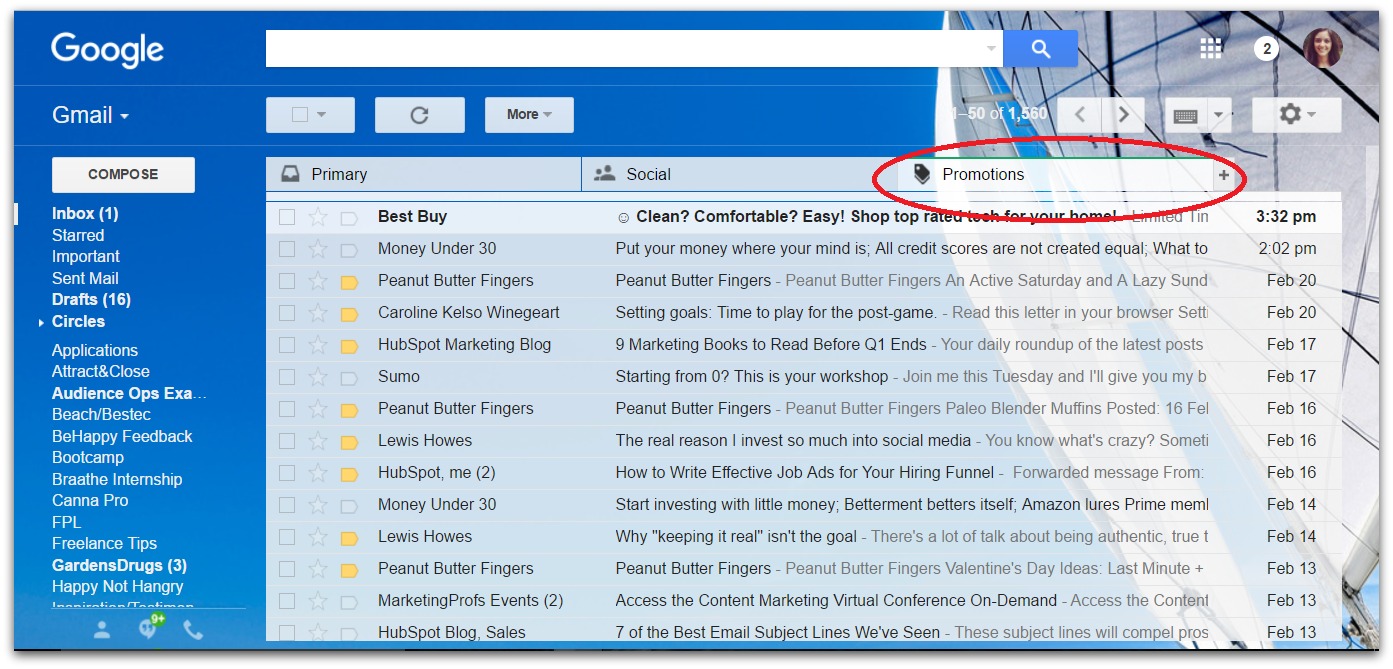Select HubSpot, me (2) email checkbox
The width and height of the screenshot is (1393, 669).
tap(287, 473)
